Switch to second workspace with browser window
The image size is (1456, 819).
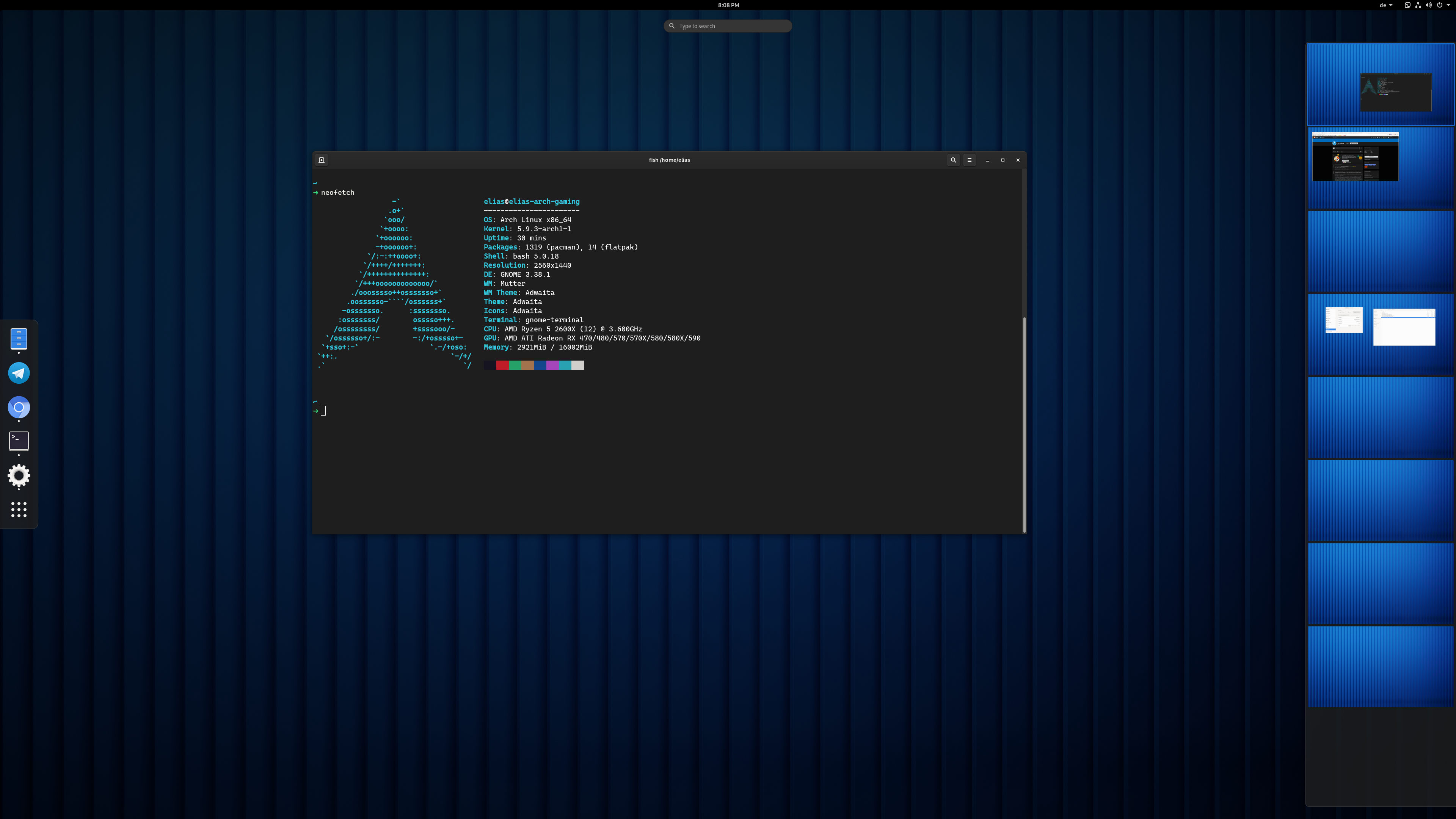pyautogui.click(x=1380, y=167)
